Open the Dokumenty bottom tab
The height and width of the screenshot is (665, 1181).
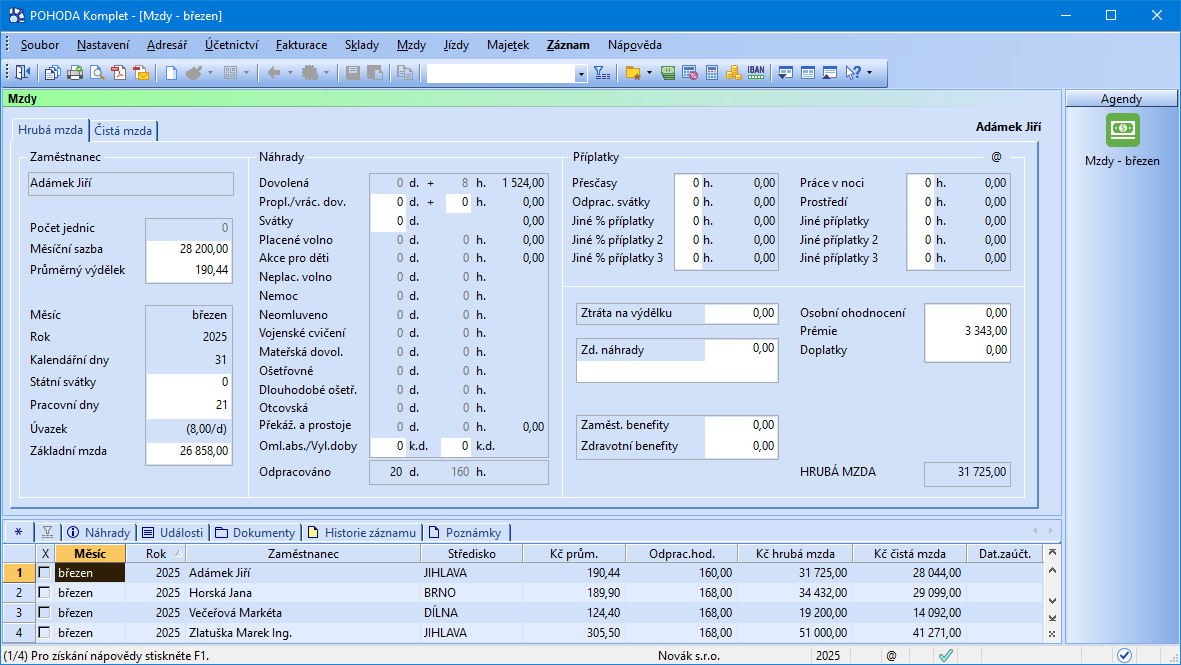pyautogui.click(x=255, y=532)
